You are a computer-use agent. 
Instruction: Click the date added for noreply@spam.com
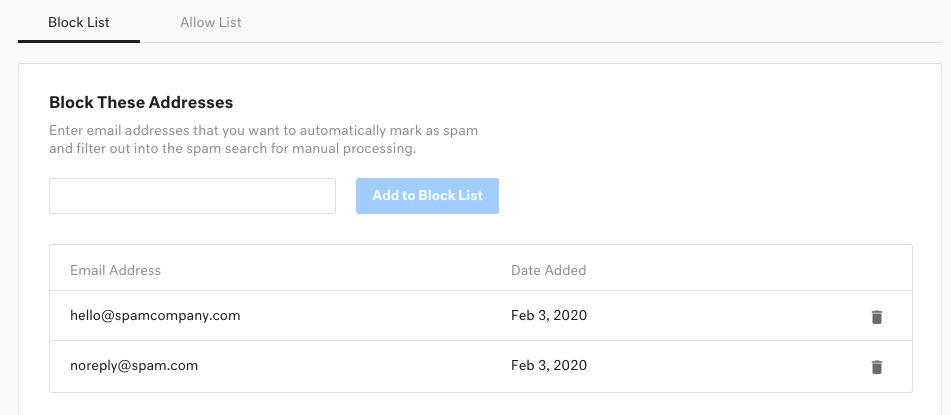(x=548, y=366)
